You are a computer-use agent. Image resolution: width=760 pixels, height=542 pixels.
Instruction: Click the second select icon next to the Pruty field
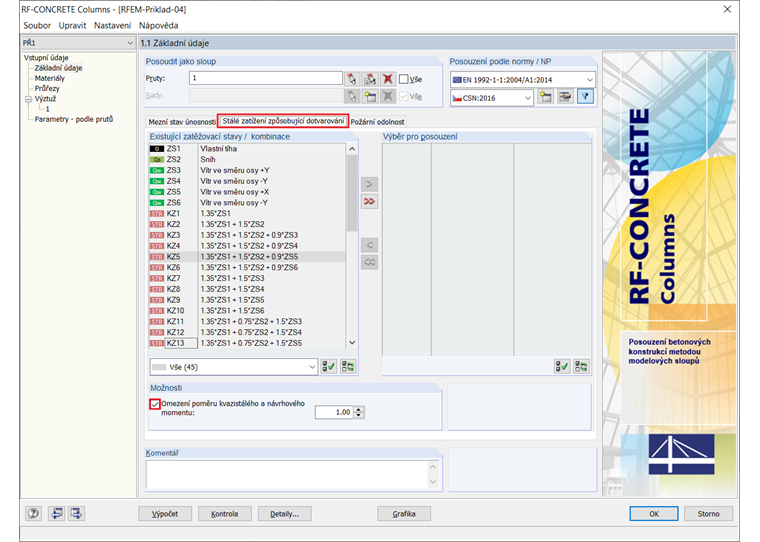[370, 79]
